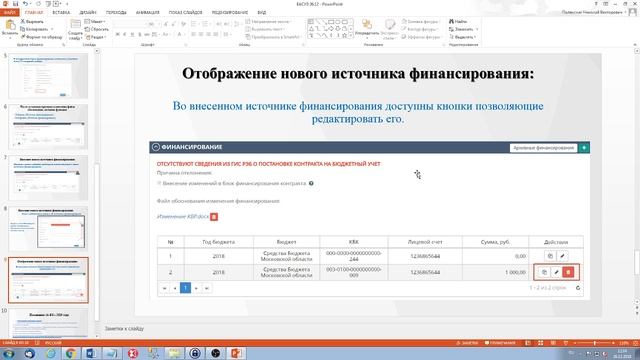Switch to the Вставка ribbon tab
Viewport: 640px width, 360px height.
click(x=61, y=13)
